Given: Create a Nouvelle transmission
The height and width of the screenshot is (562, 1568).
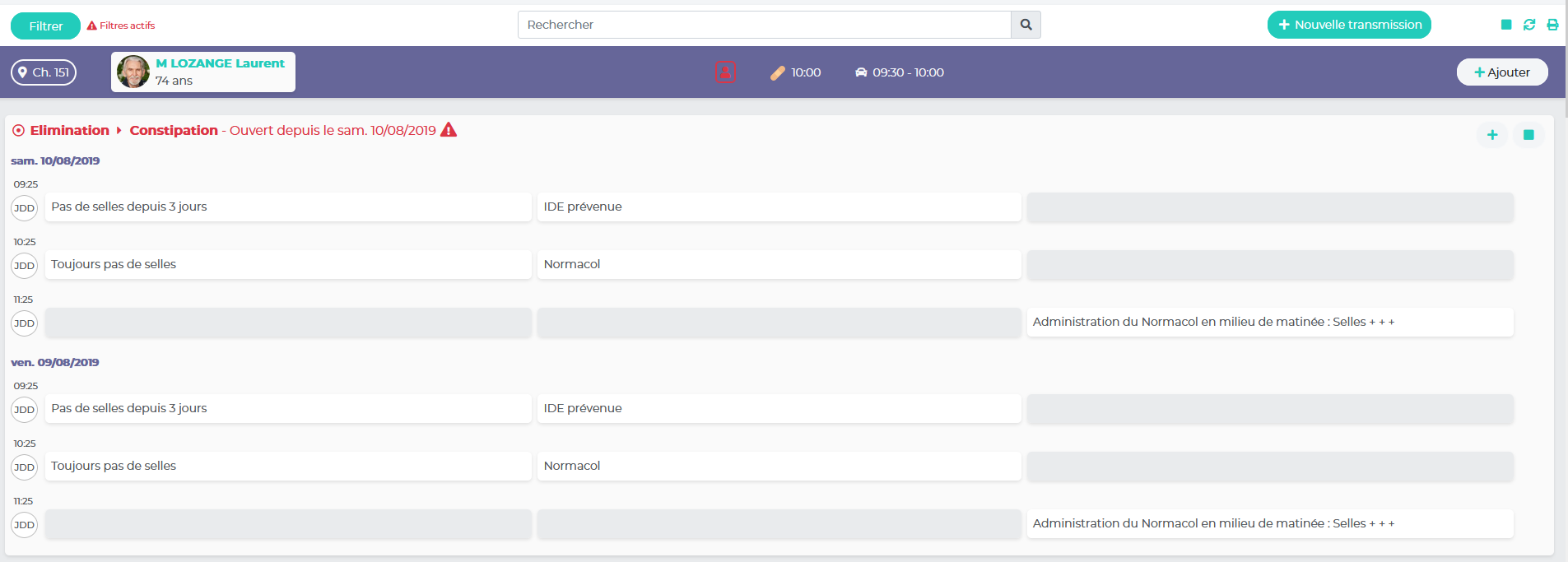Looking at the screenshot, I should (1349, 25).
